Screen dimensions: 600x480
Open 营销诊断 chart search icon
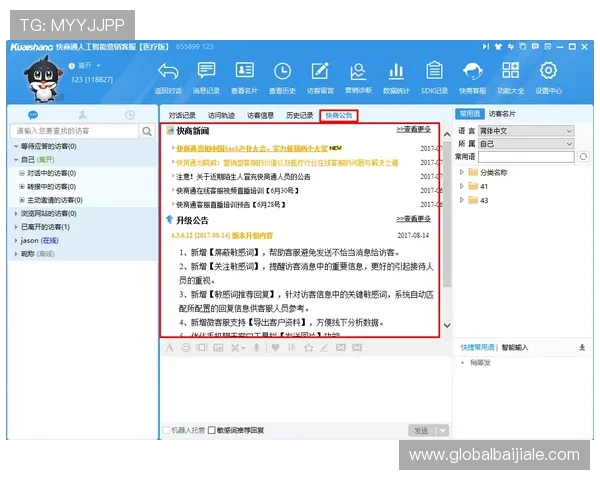click(x=358, y=71)
